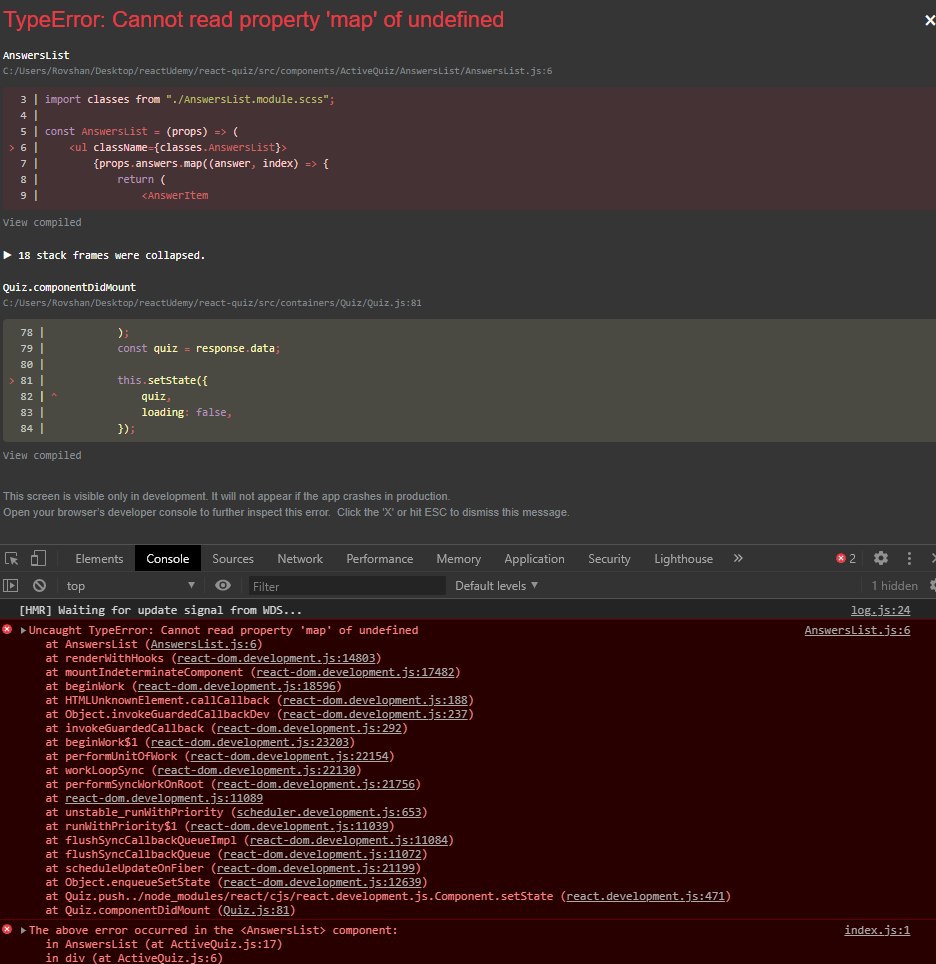Open react-dom.development.js:22130 link
Image resolution: width=936 pixels, height=964 pixels.
[x=256, y=770]
